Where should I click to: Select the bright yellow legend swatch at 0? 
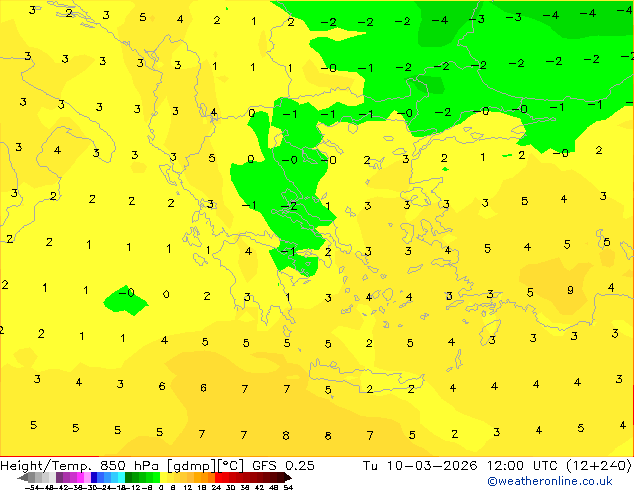163,477
